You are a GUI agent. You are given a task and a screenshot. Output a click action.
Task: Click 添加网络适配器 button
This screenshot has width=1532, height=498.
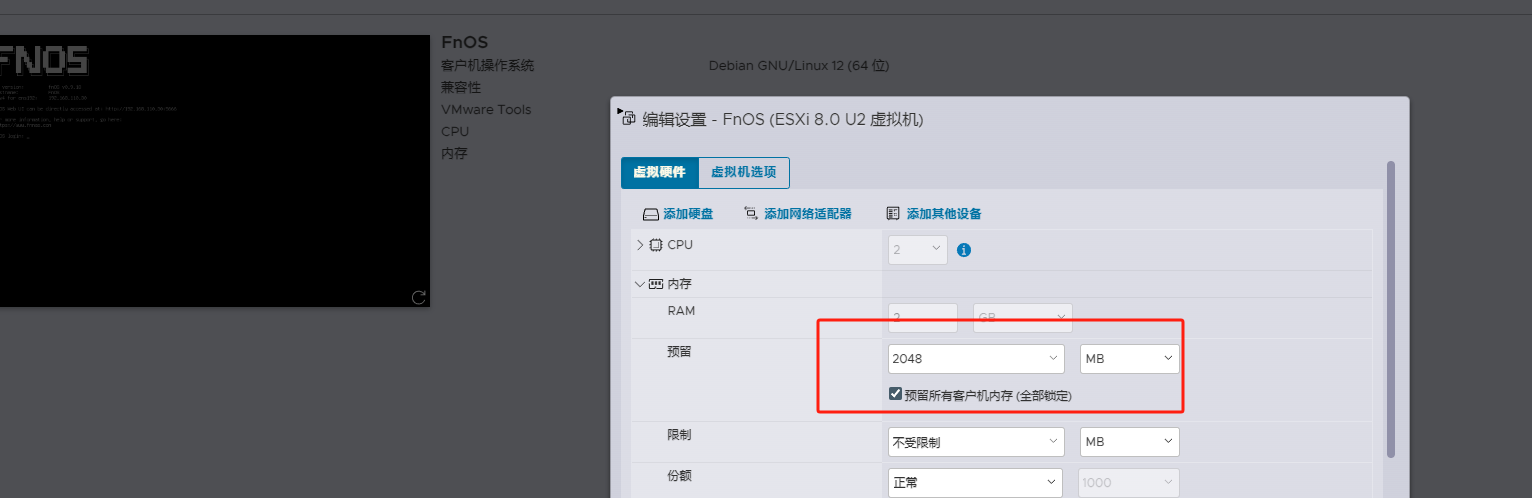[797, 214]
